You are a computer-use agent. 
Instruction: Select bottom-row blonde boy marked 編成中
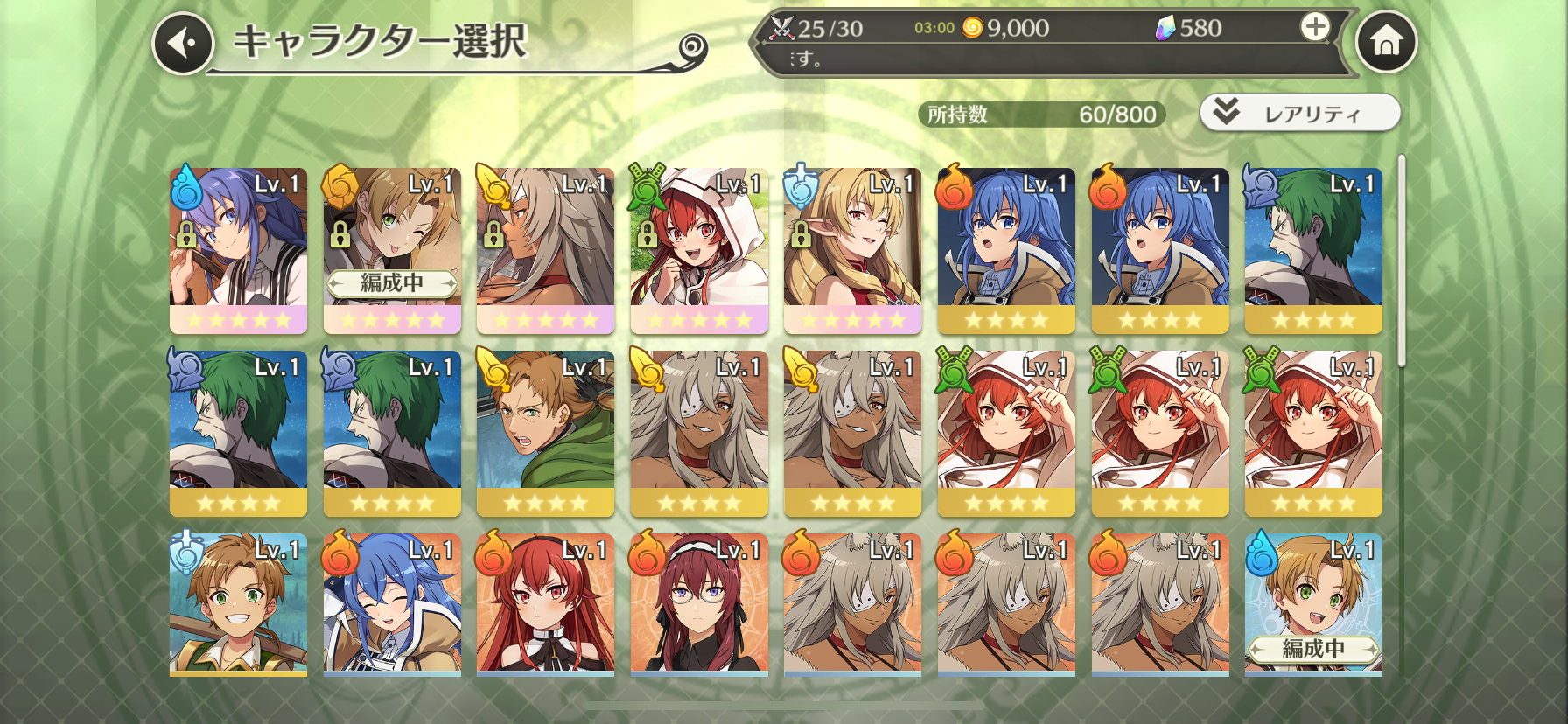pyautogui.click(x=1313, y=605)
